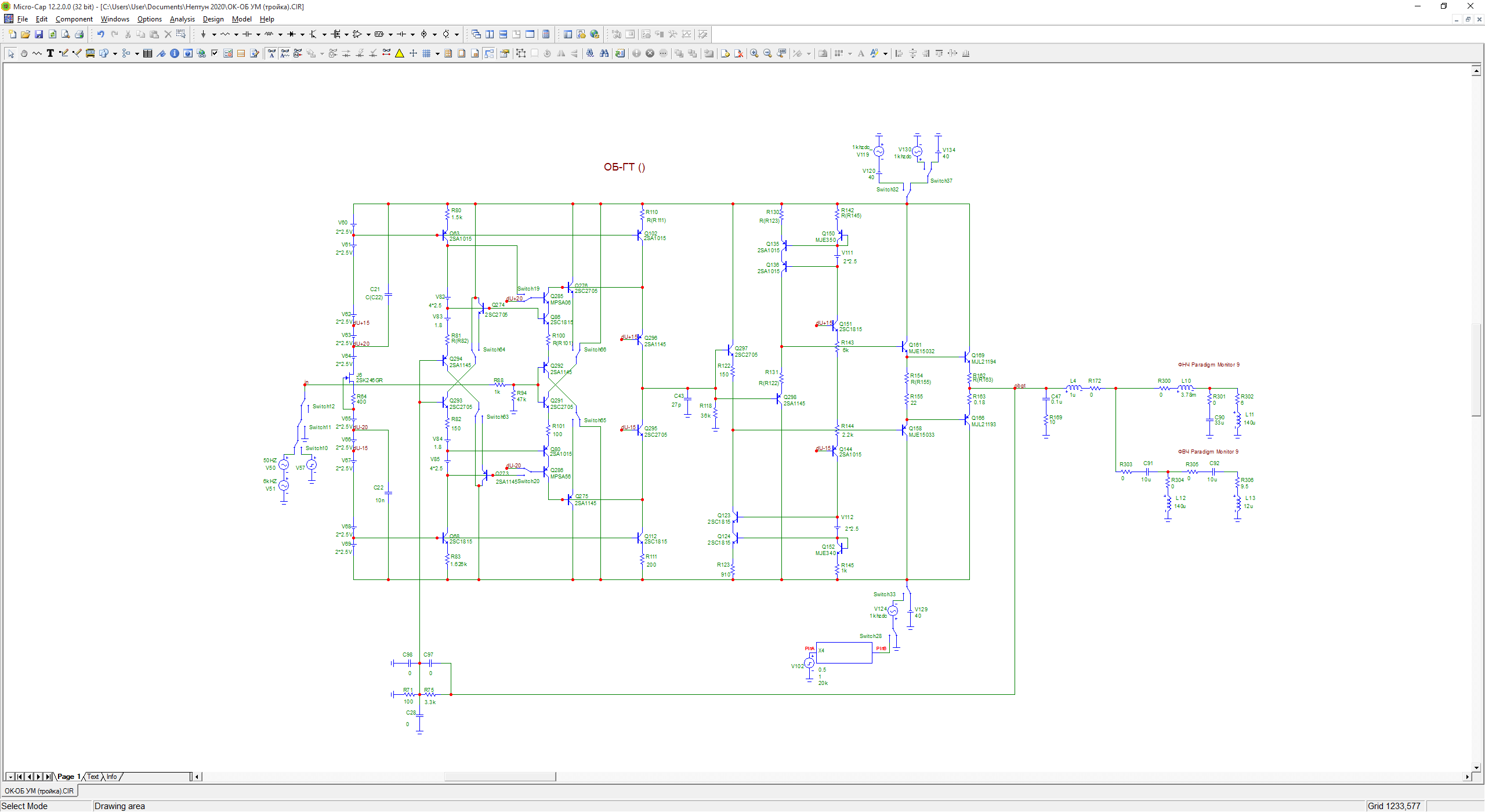The height and width of the screenshot is (812, 1485).
Task: Open the Calculator tool
Action: [546, 34]
